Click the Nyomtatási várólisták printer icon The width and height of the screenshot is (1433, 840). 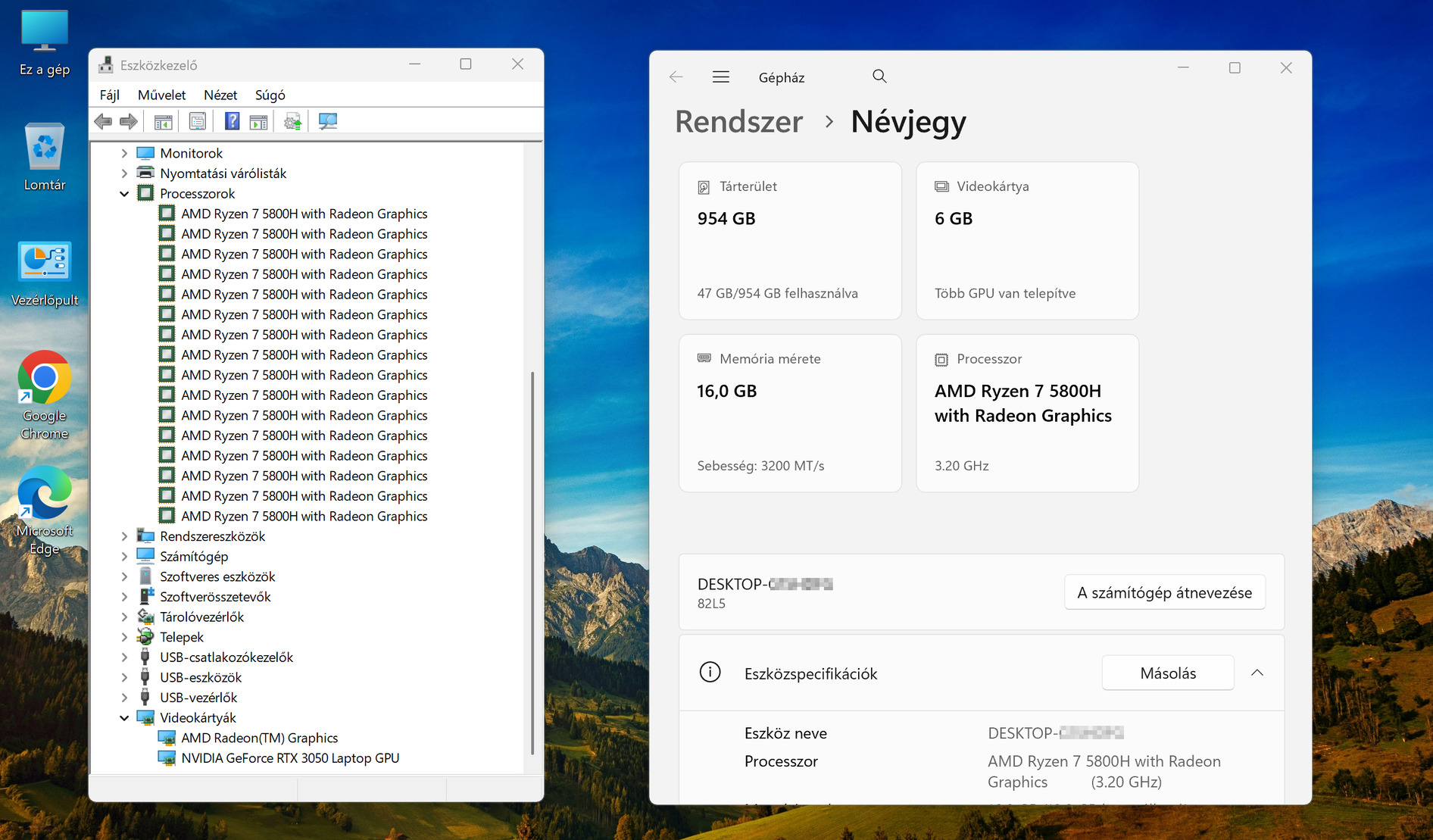pos(145,173)
